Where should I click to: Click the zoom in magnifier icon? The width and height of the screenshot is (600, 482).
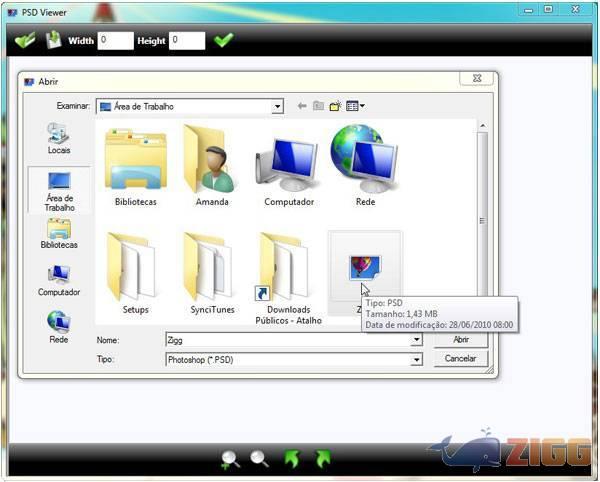coord(231,459)
